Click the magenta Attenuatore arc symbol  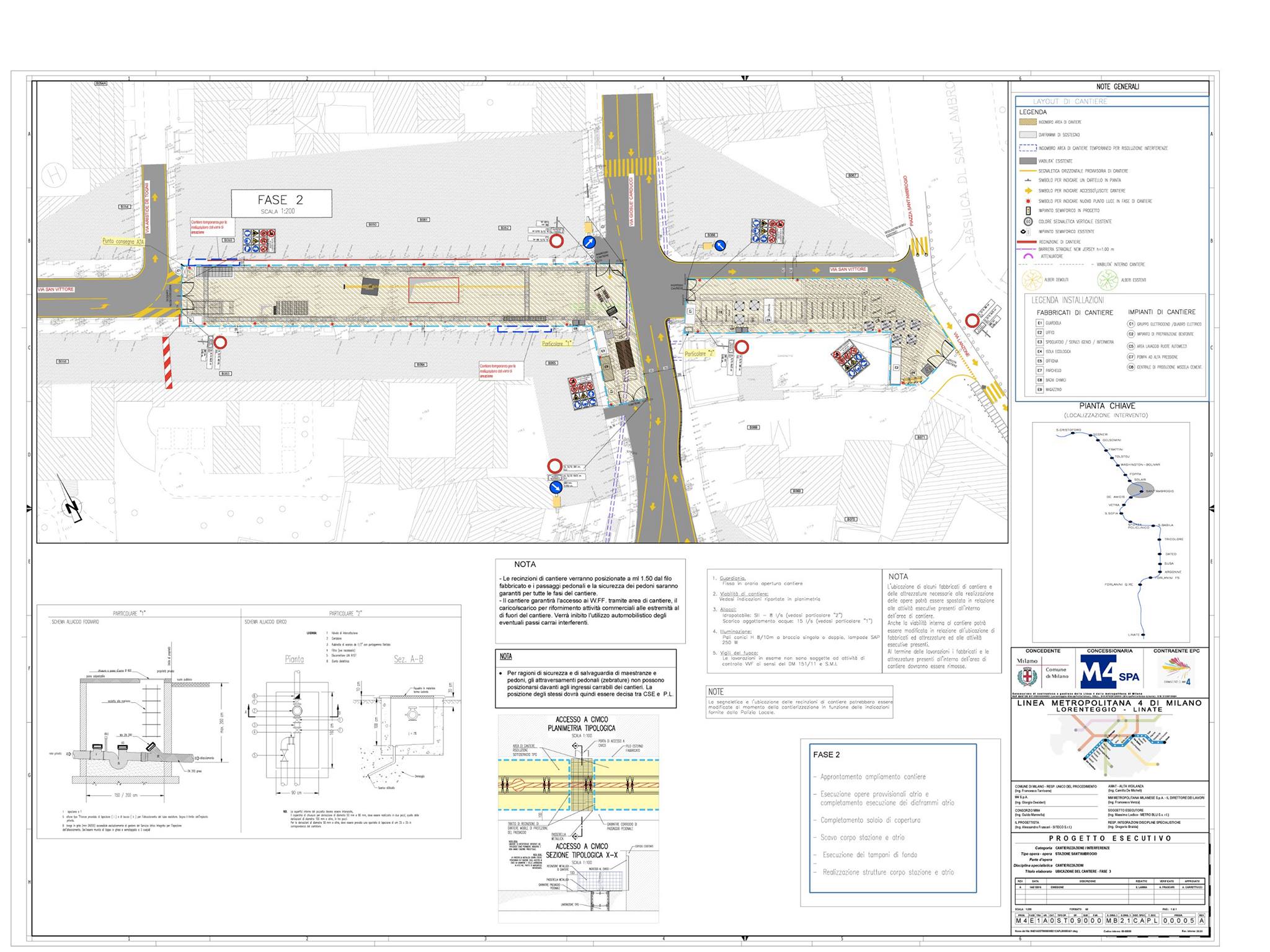[x=1028, y=256]
